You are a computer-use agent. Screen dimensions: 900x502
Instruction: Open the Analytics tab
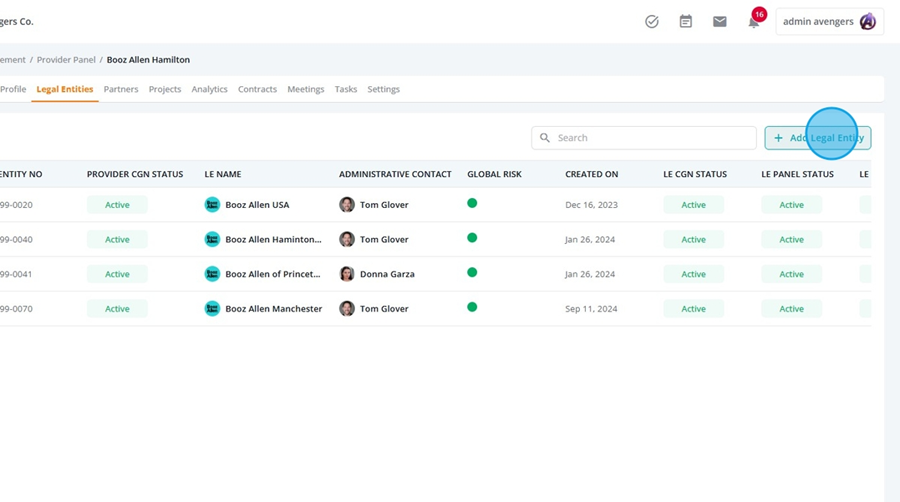tap(210, 89)
